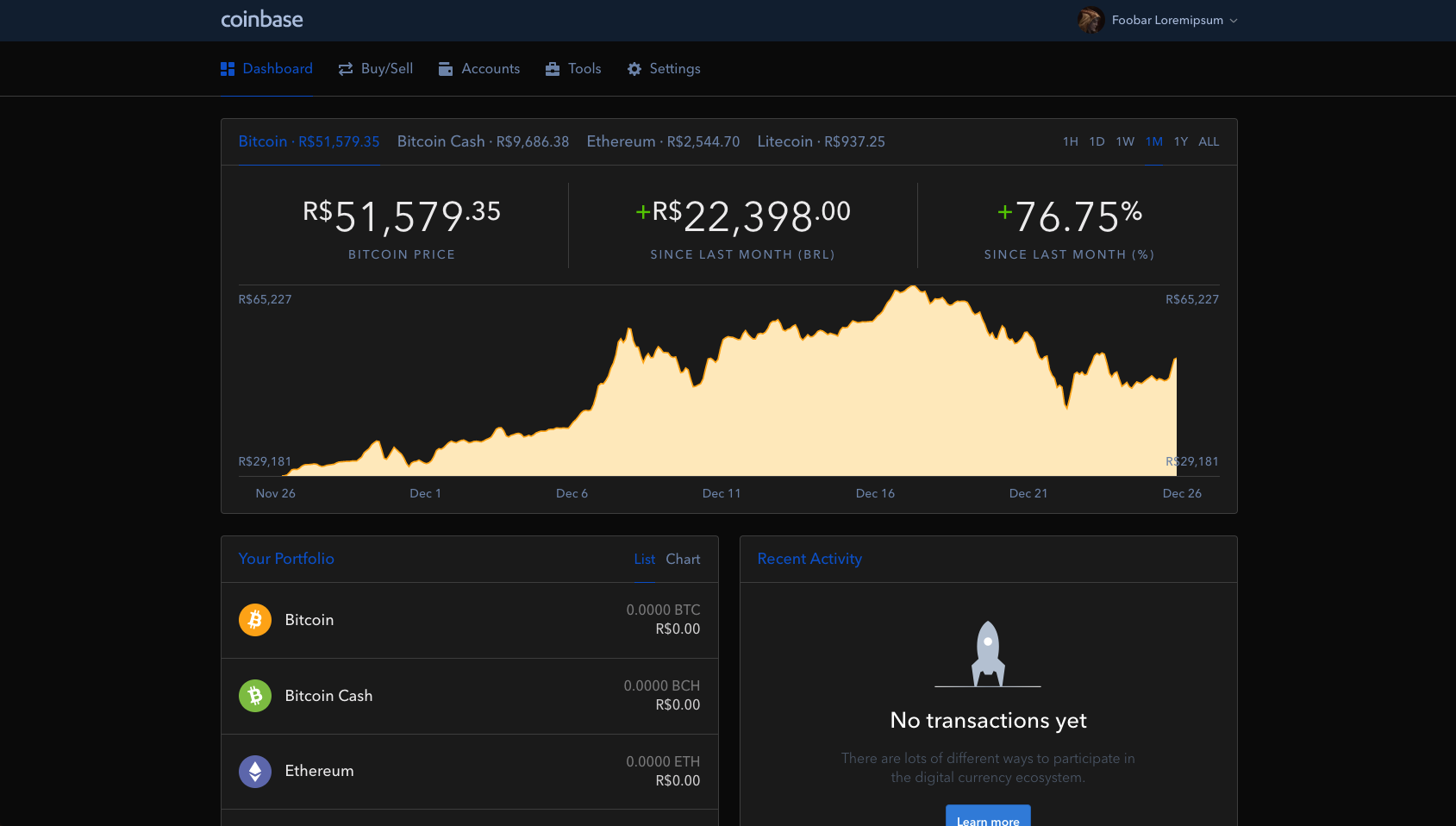Click the user profile avatar picture
The width and height of the screenshot is (1456, 826).
click(1091, 20)
